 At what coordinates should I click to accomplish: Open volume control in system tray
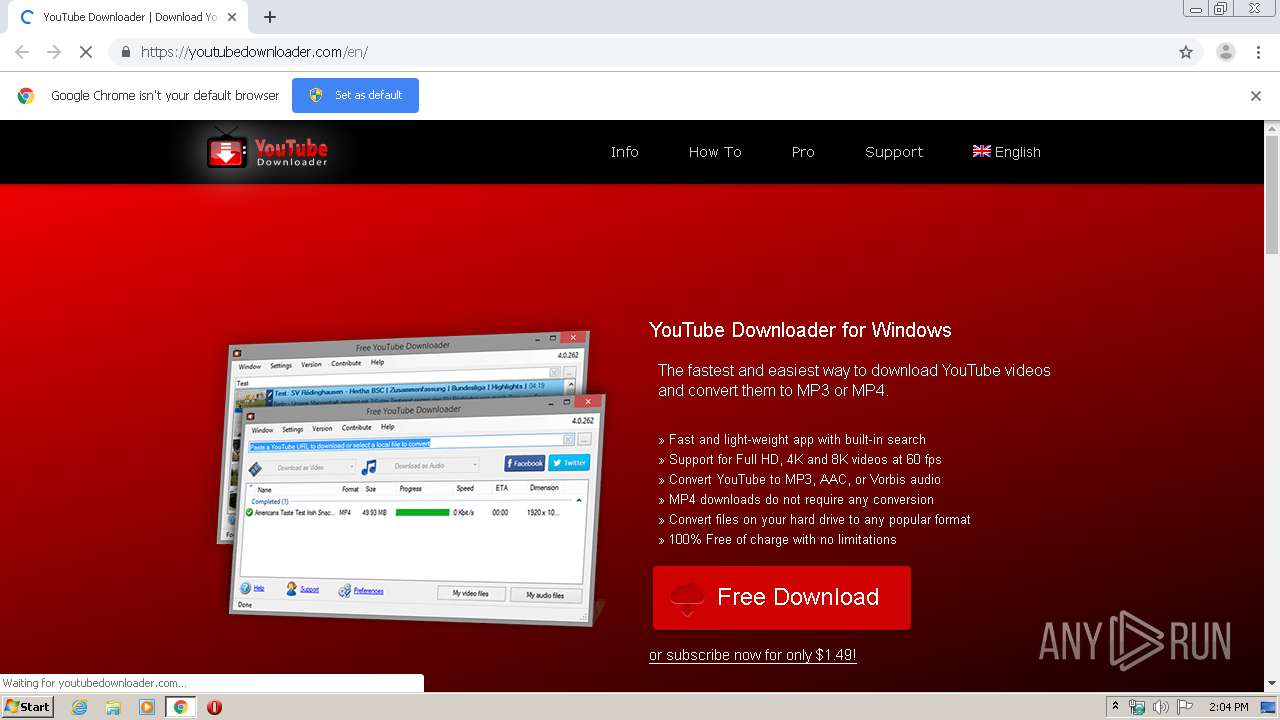tap(1160, 707)
